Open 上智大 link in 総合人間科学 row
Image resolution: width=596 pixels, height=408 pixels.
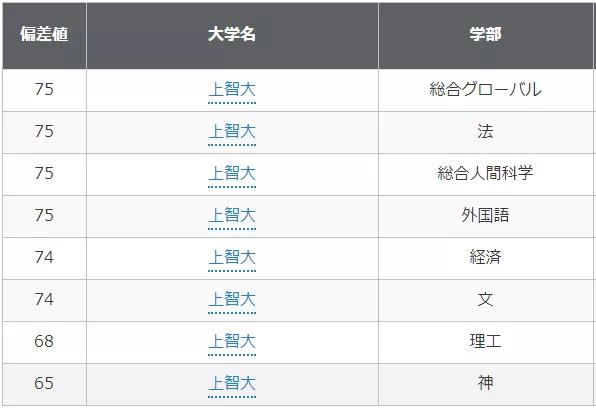pos(232,174)
